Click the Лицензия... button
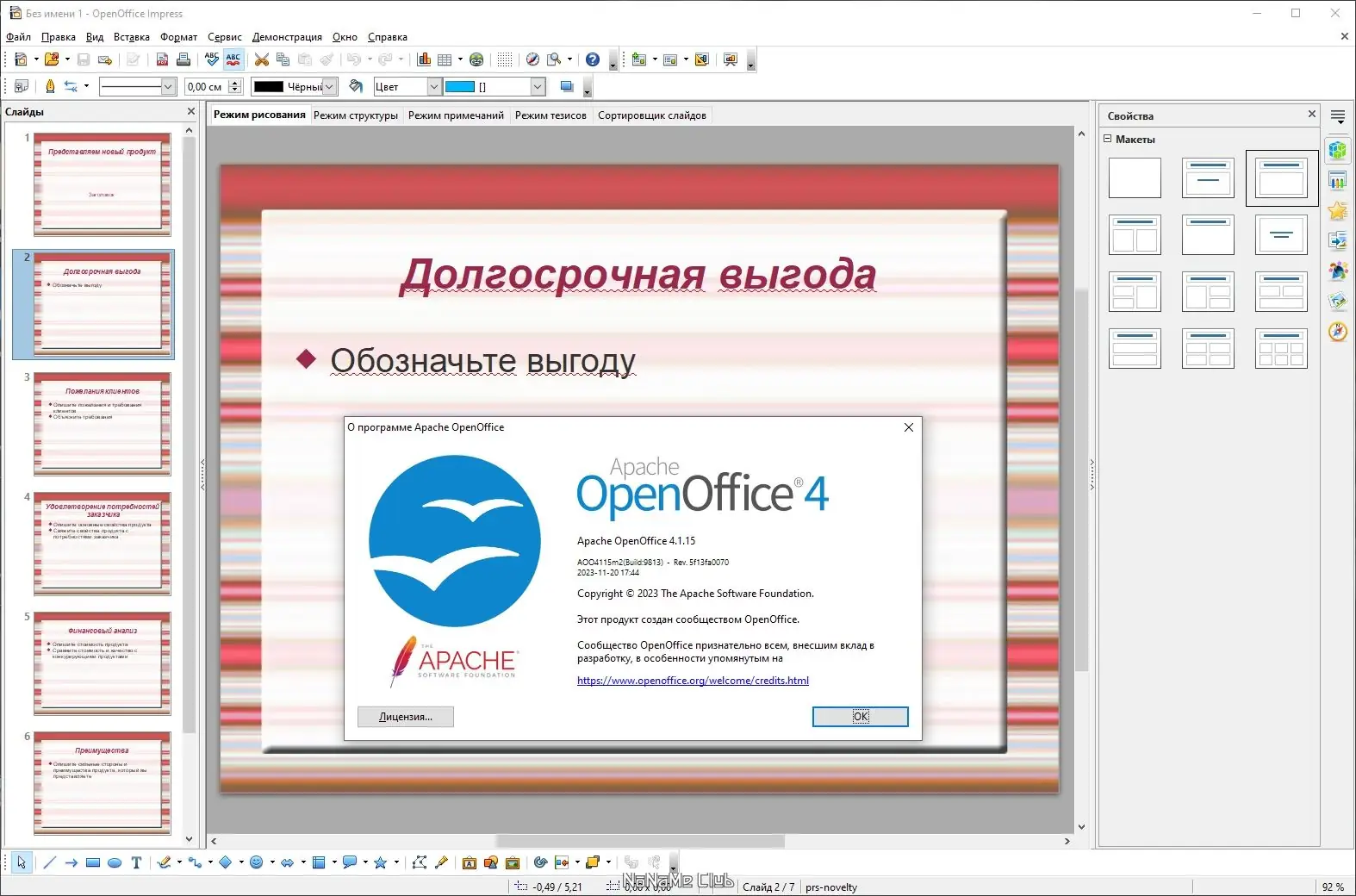Image resolution: width=1356 pixels, height=896 pixels. [406, 717]
